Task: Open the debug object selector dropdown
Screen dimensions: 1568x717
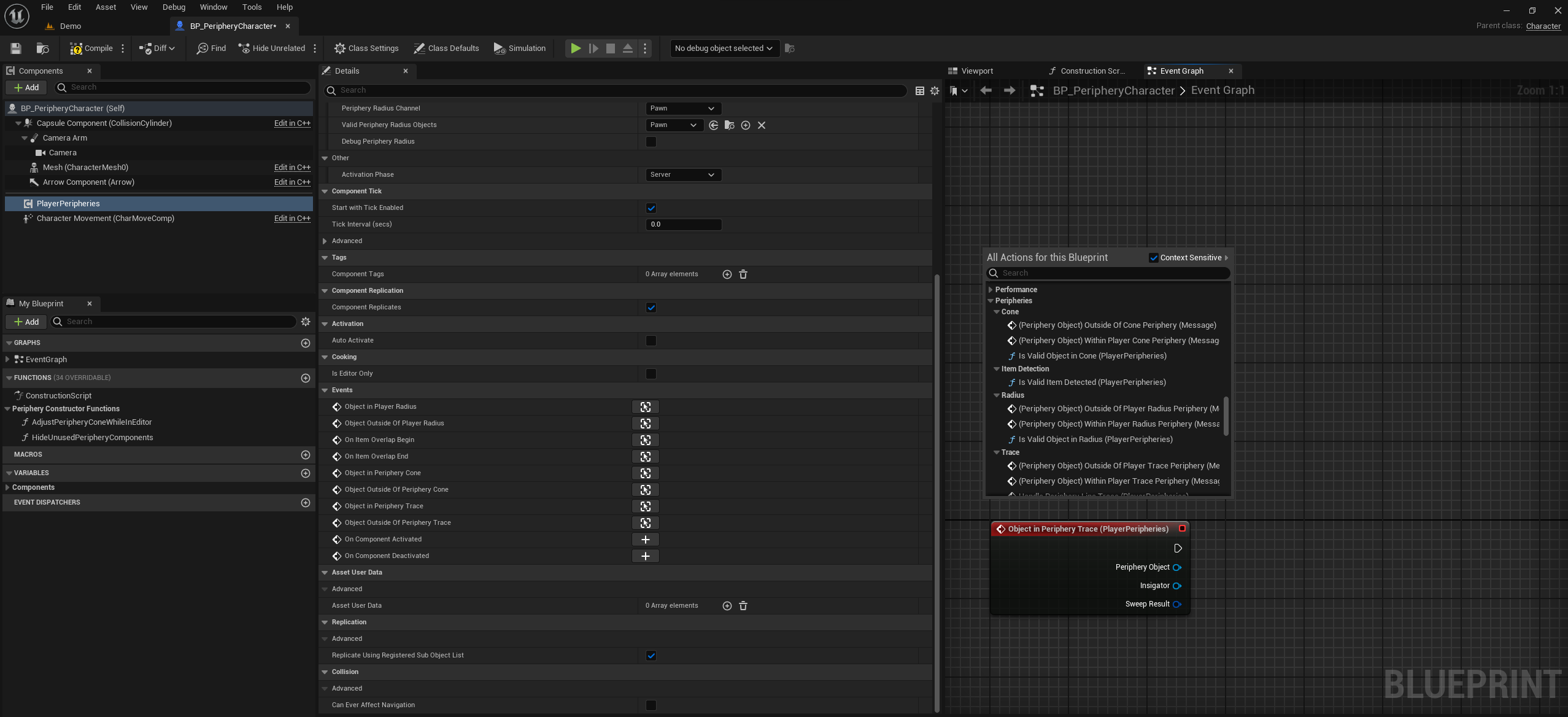Action: coord(724,48)
